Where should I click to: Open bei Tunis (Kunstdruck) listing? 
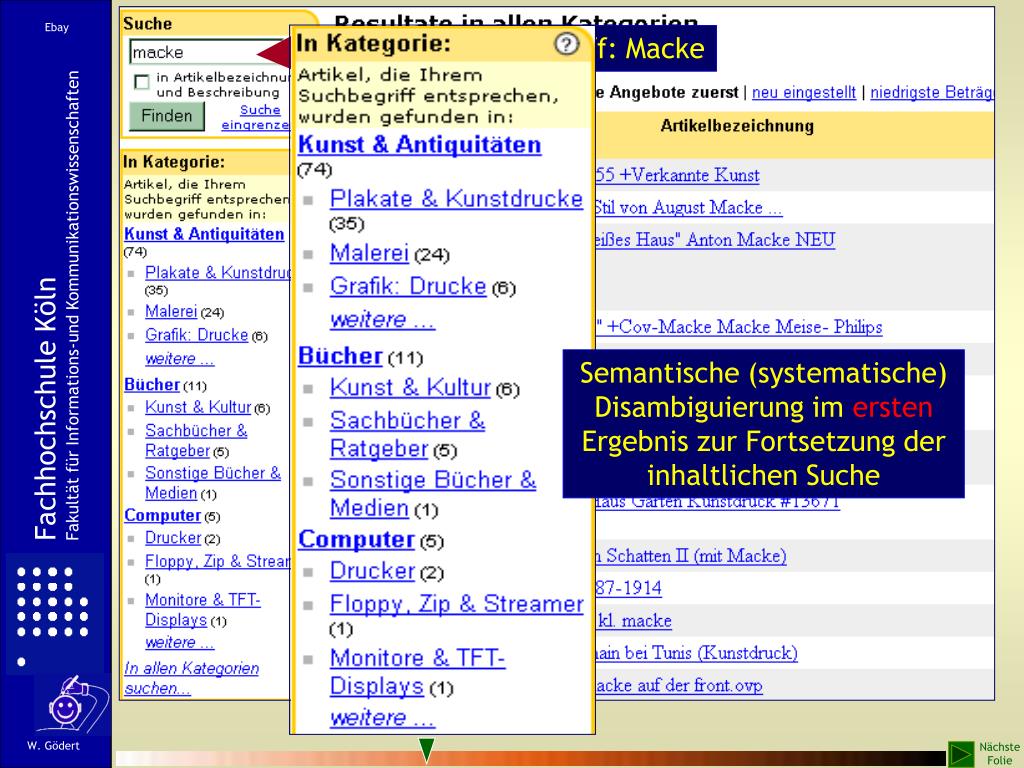(x=696, y=652)
